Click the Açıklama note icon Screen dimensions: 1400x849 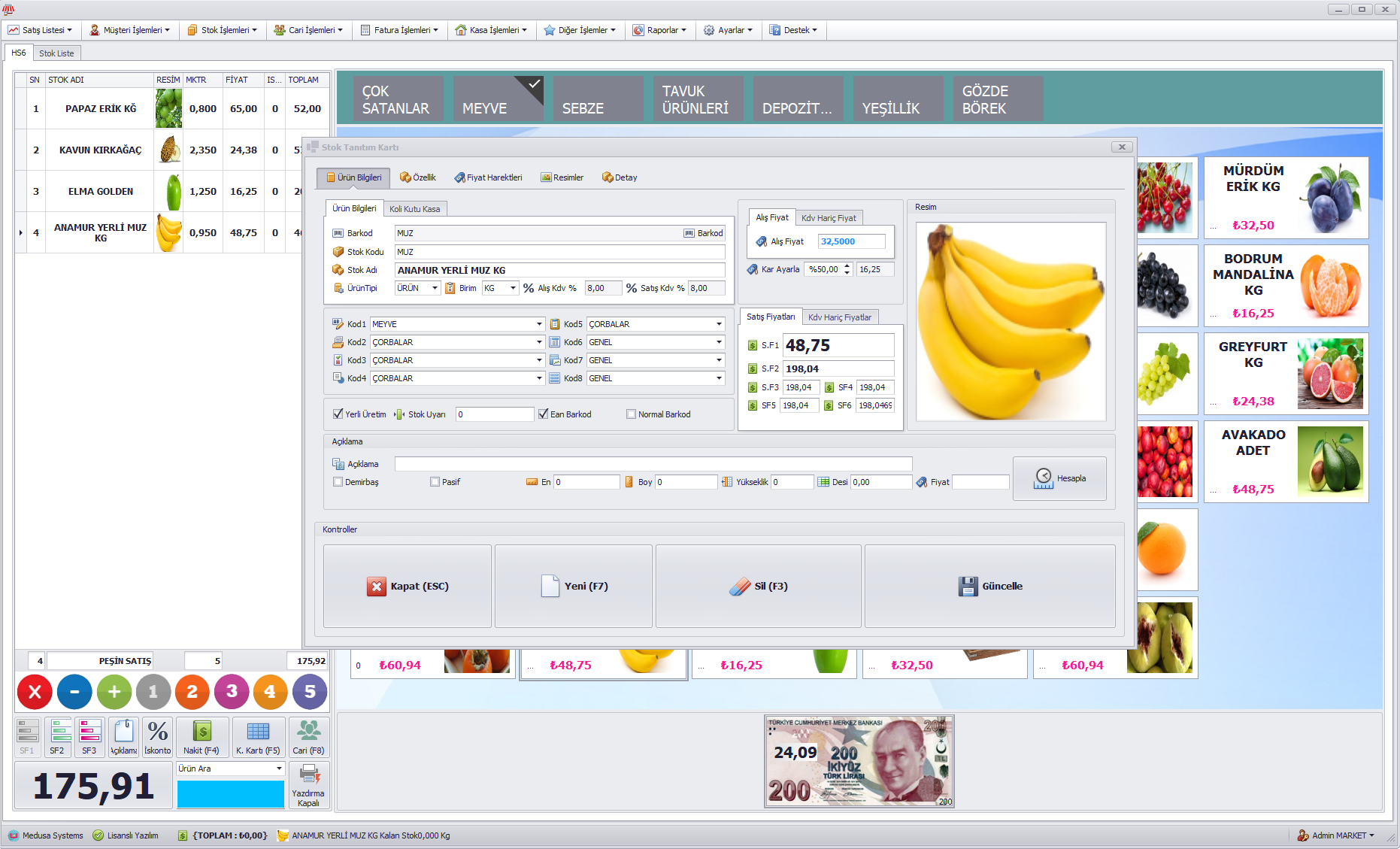tap(124, 737)
